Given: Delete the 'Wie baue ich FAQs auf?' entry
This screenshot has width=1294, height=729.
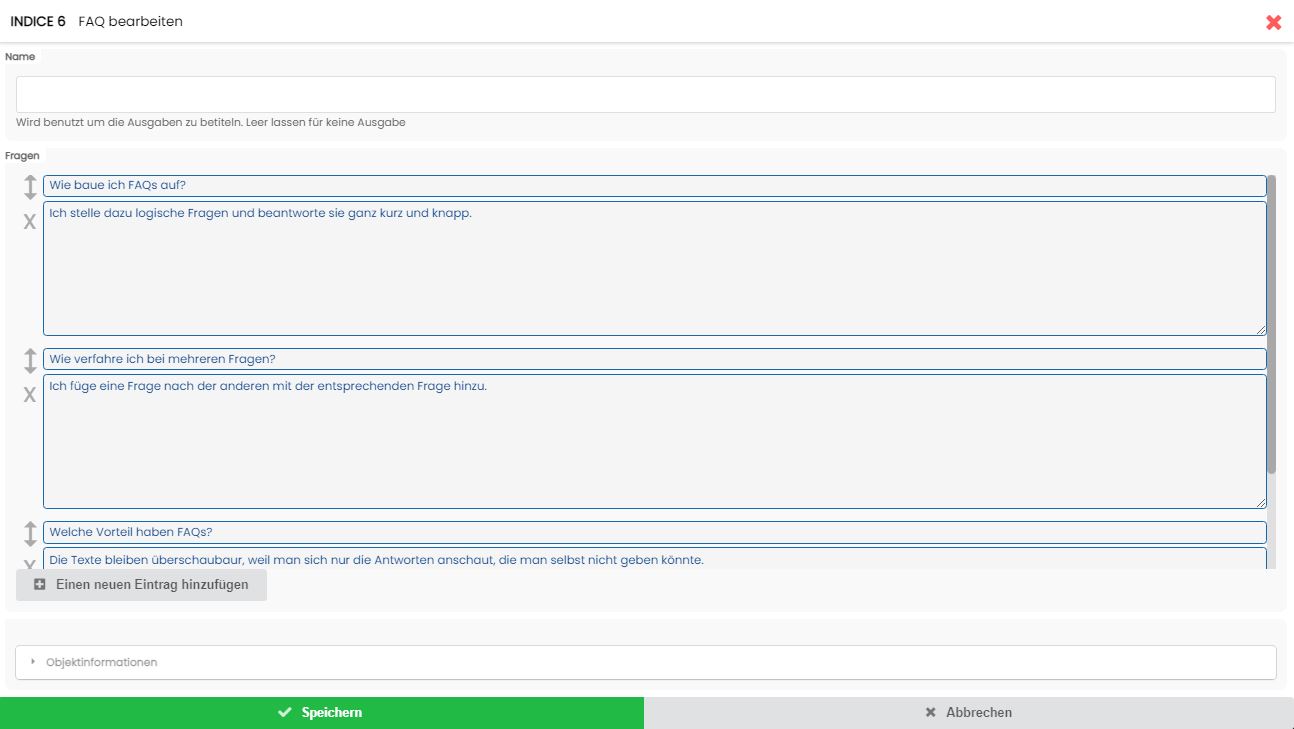Looking at the screenshot, I should 30,222.
